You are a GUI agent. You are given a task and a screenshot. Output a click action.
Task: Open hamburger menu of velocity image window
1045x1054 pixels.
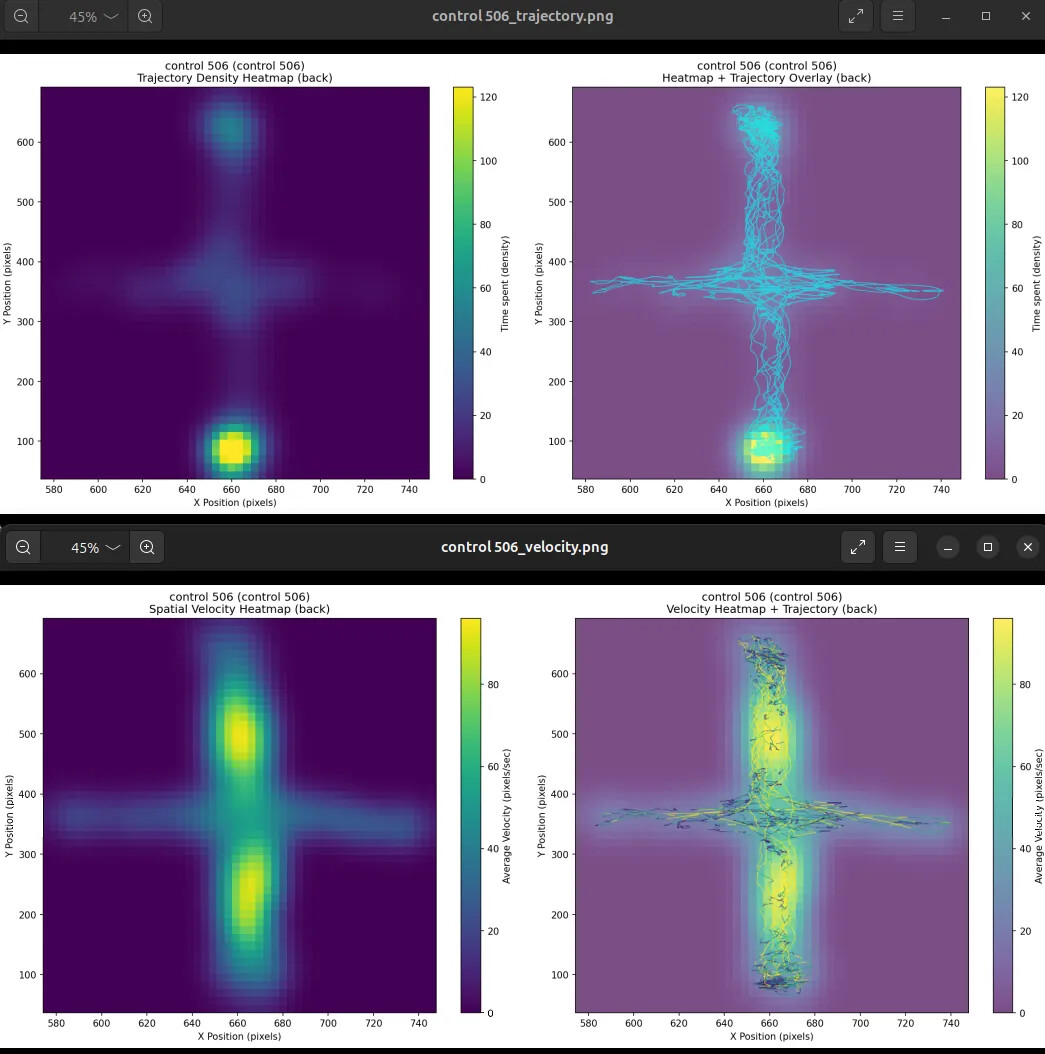(x=899, y=547)
